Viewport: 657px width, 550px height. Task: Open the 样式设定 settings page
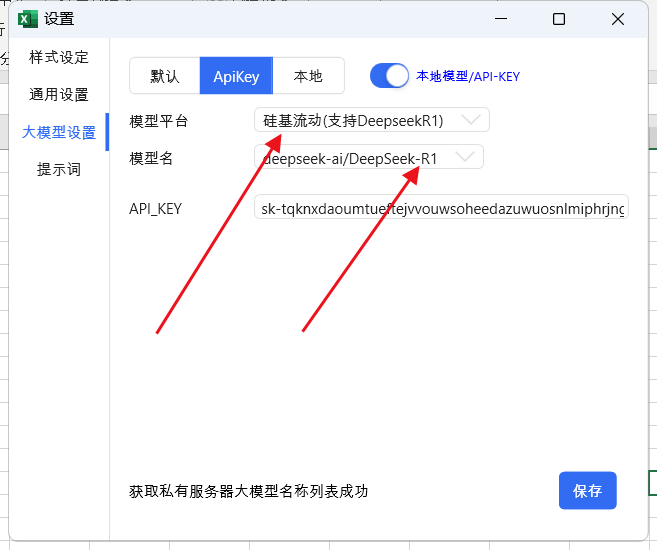click(59, 57)
